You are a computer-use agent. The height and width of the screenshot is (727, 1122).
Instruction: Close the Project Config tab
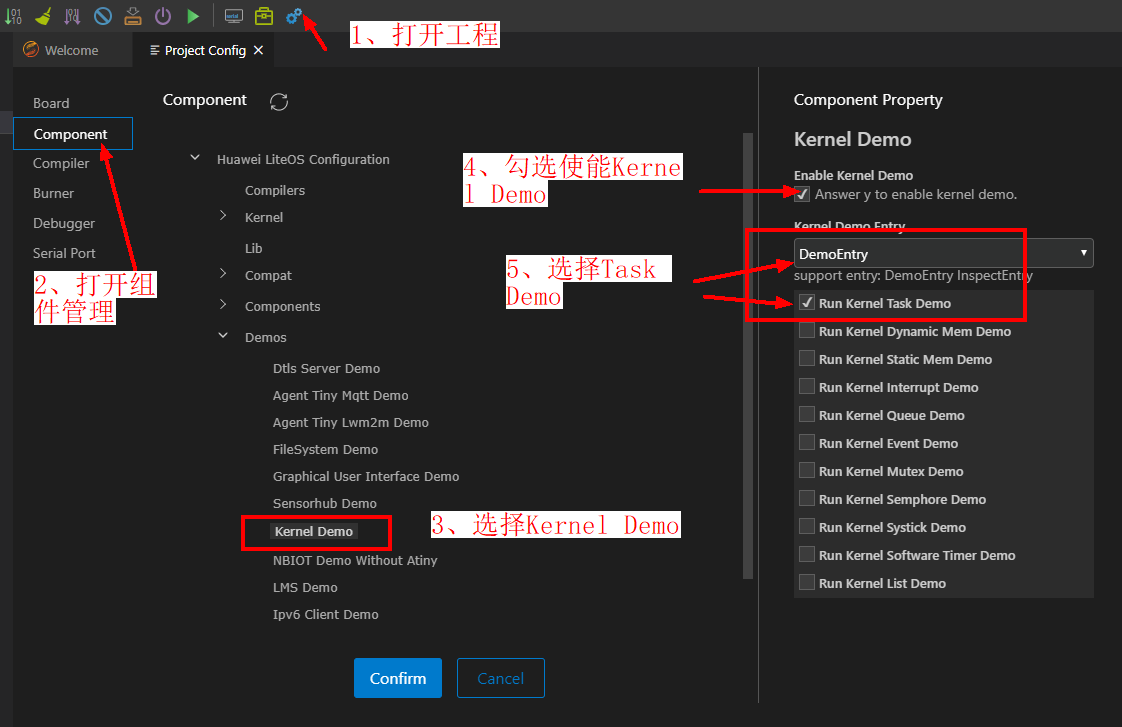258,50
